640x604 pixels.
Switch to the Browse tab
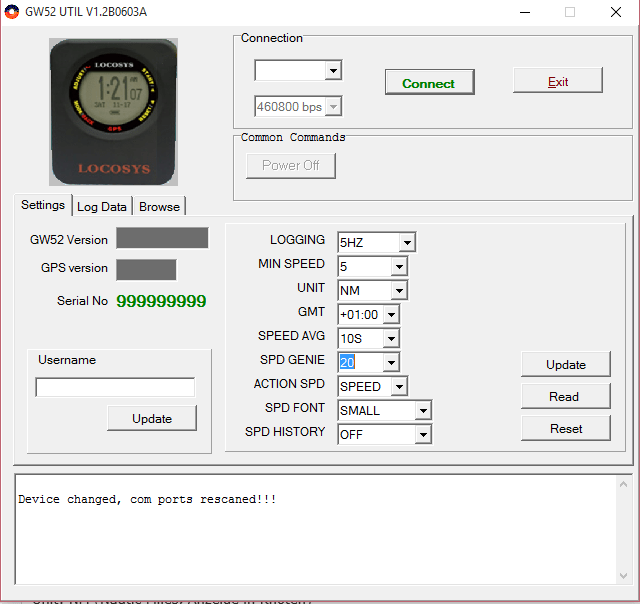click(x=159, y=207)
